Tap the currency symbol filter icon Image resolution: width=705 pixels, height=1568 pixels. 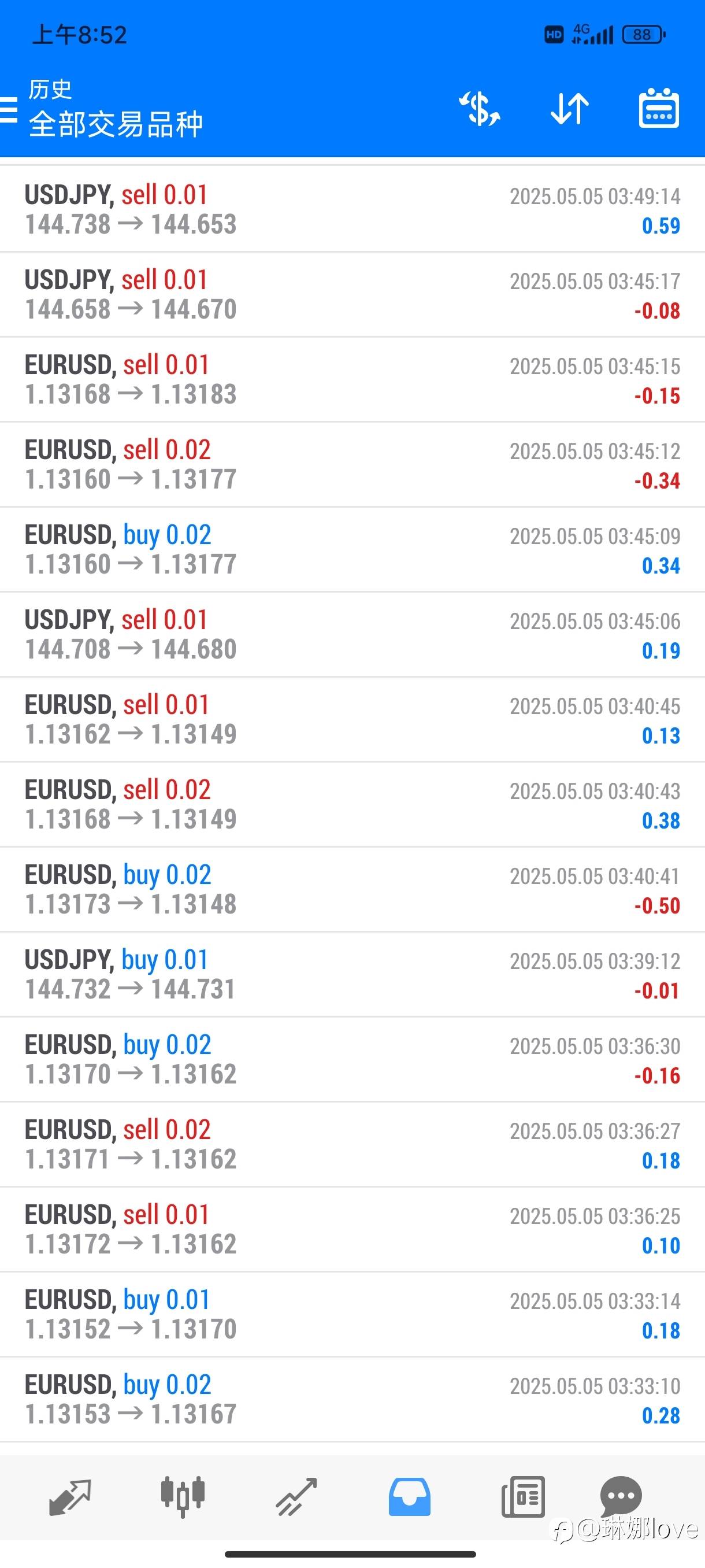click(479, 110)
